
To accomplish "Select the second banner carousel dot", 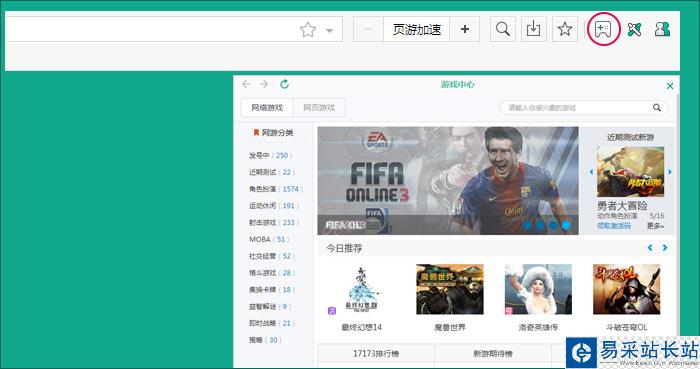I will [540, 225].
